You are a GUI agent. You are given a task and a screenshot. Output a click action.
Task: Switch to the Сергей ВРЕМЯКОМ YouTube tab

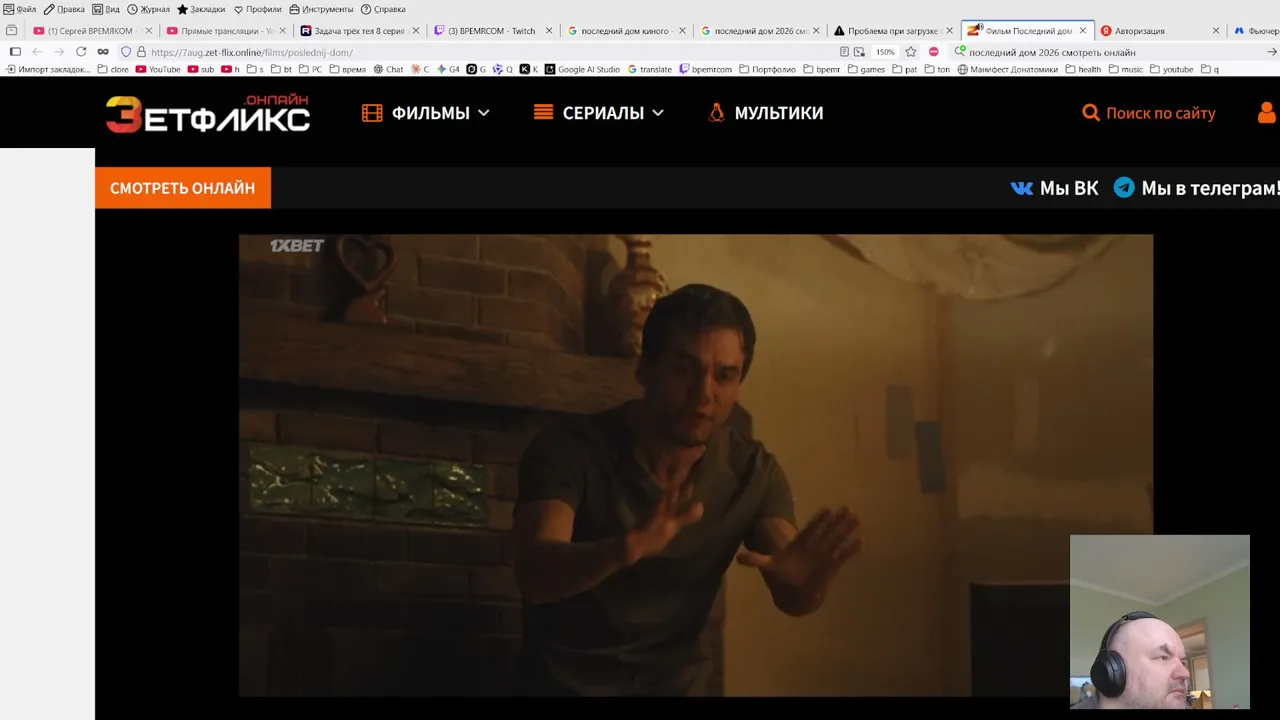point(90,31)
